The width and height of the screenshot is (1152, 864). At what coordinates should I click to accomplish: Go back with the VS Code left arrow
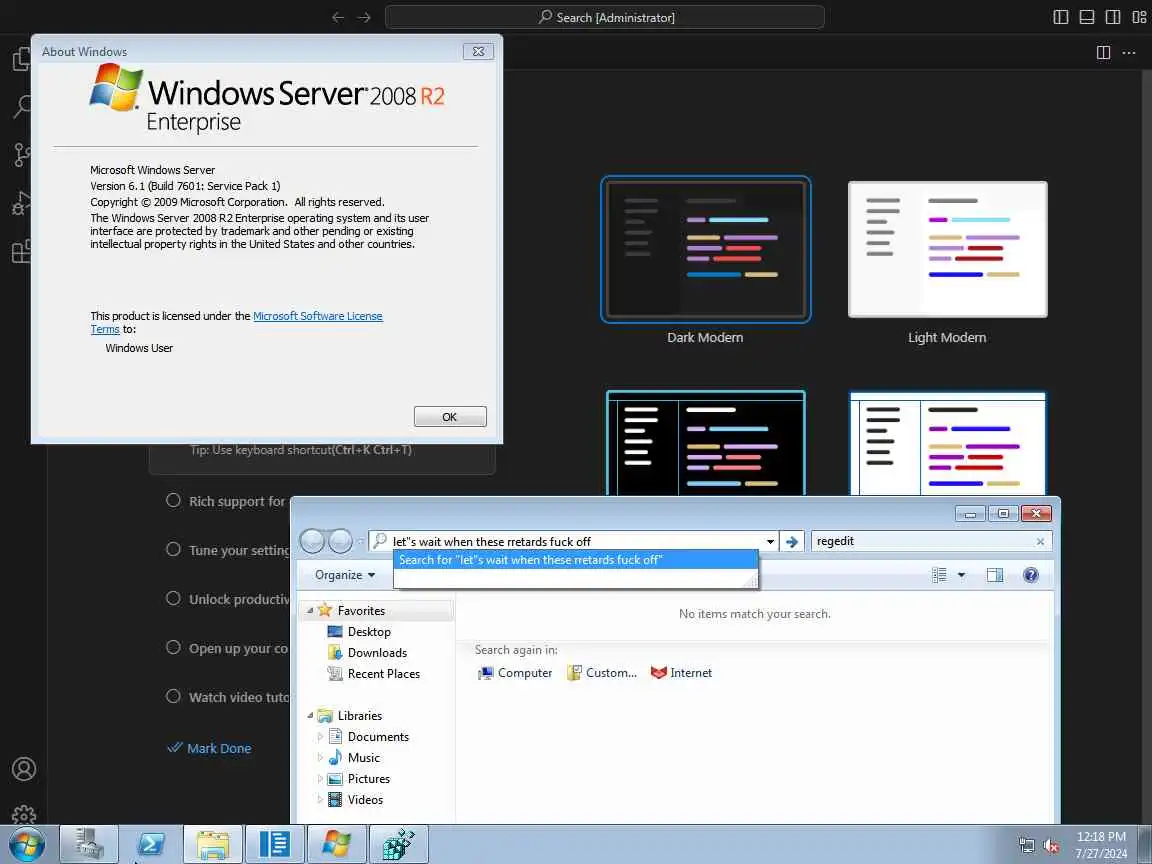[x=338, y=17]
